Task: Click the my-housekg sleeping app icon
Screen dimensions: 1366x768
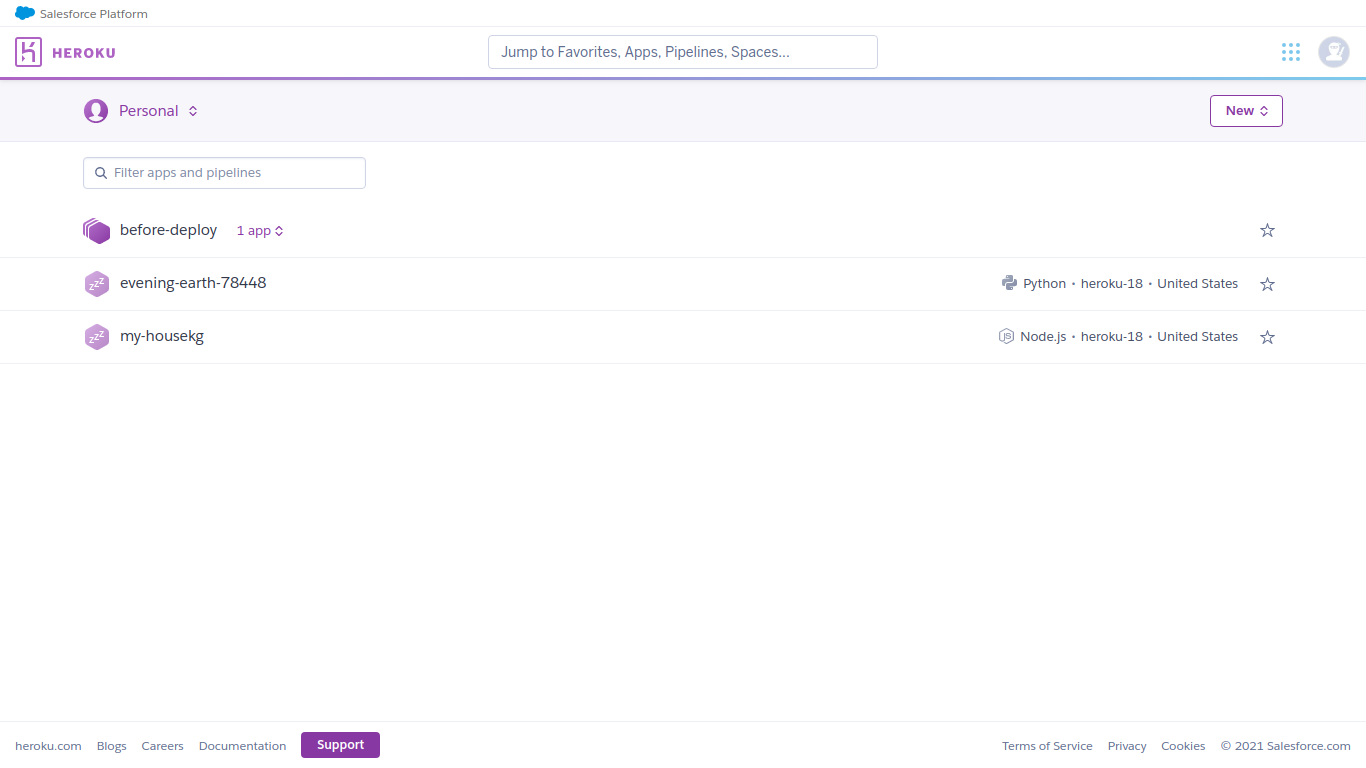Action: point(96,337)
